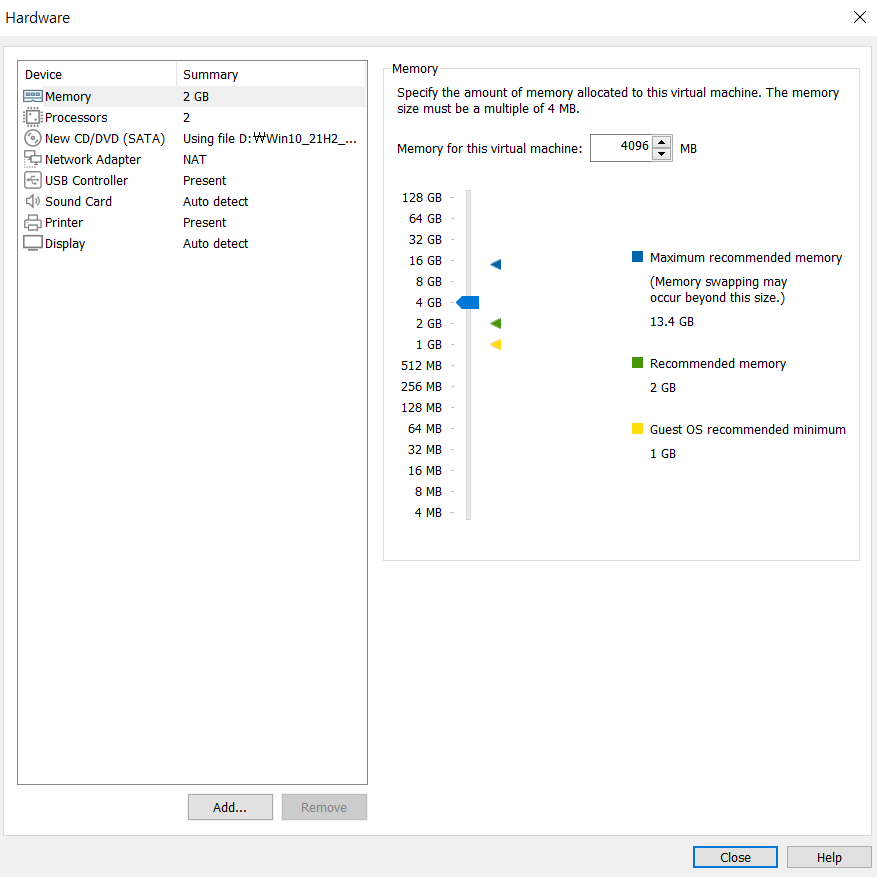Click the blue Maximum recommended memory legend square
The image size is (877, 877).
point(637,257)
